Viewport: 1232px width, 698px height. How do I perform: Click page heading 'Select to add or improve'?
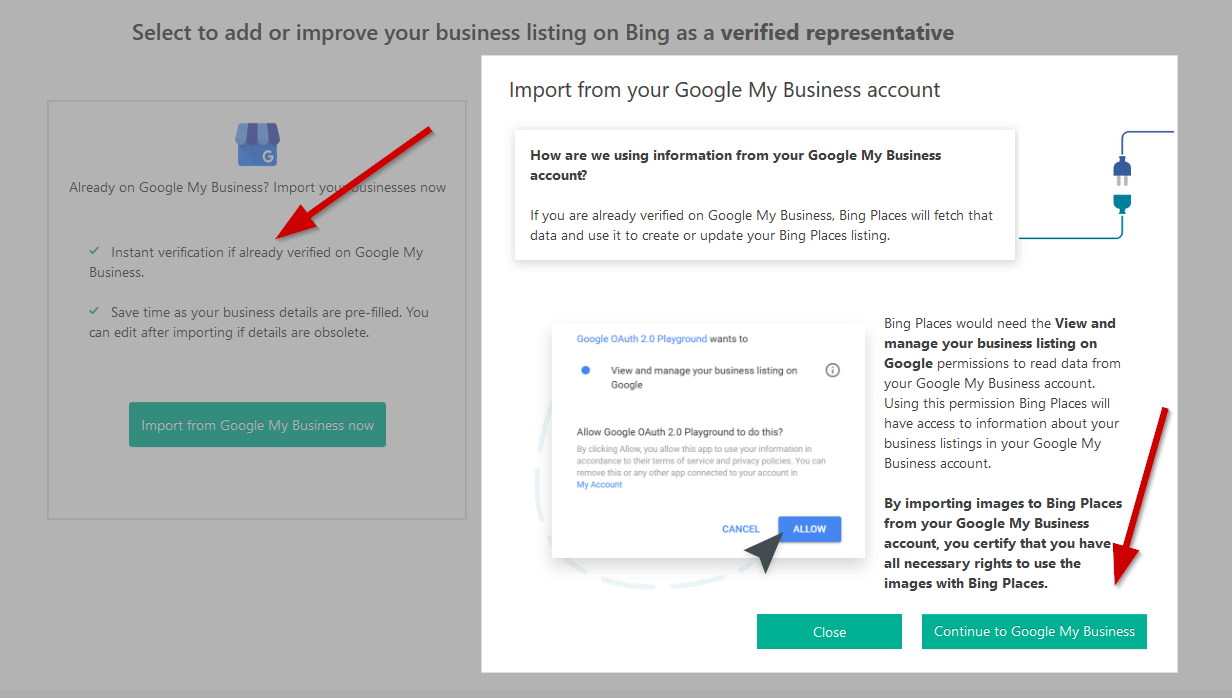(x=543, y=33)
